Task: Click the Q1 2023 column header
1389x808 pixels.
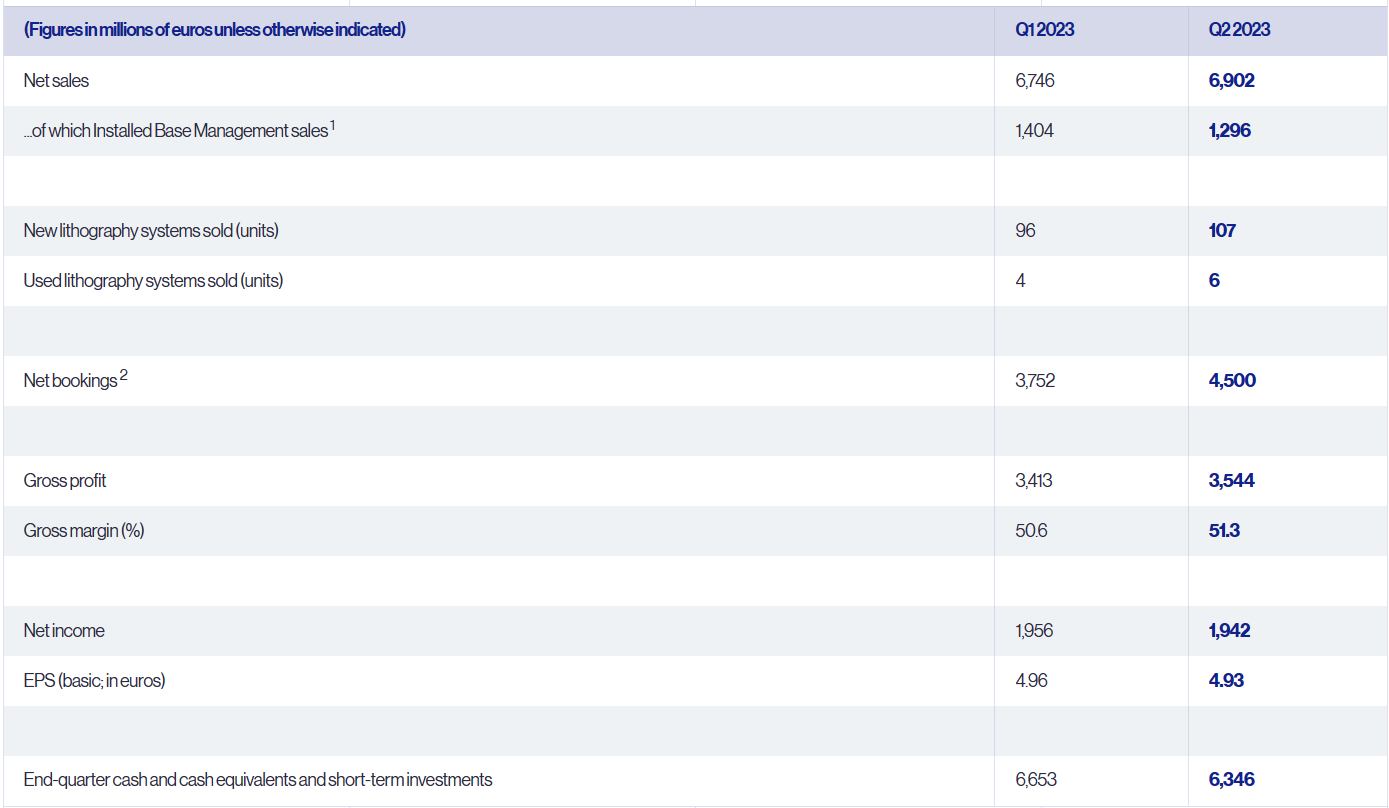Action: [x=1044, y=30]
